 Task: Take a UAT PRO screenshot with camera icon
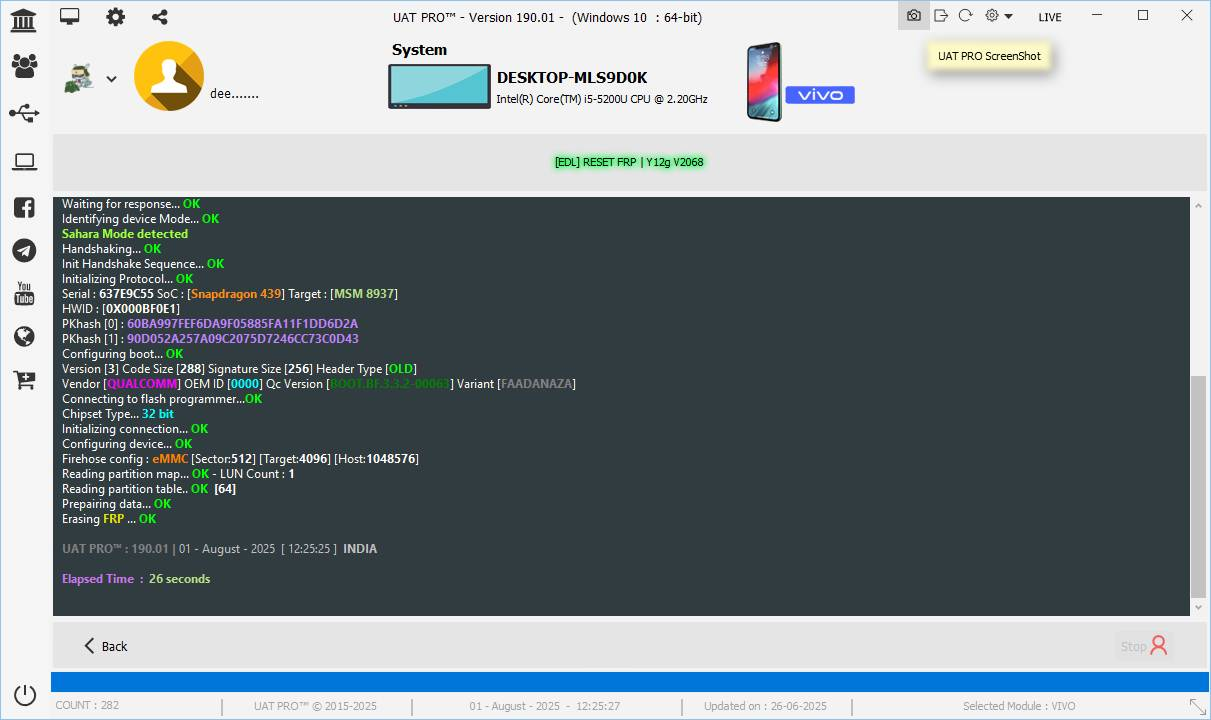point(913,16)
